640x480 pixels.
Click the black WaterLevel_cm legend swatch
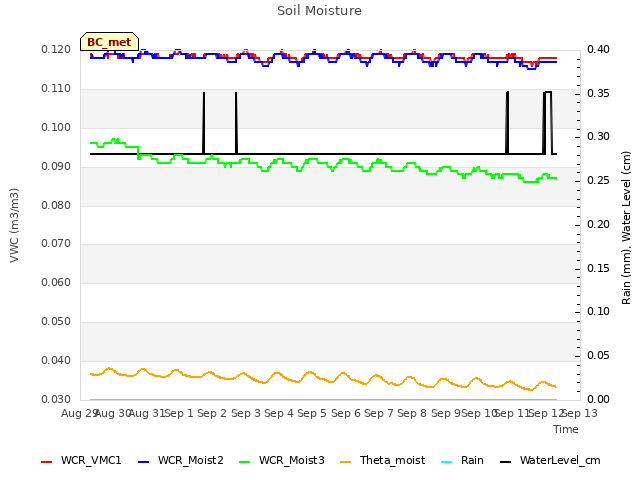[505, 462]
